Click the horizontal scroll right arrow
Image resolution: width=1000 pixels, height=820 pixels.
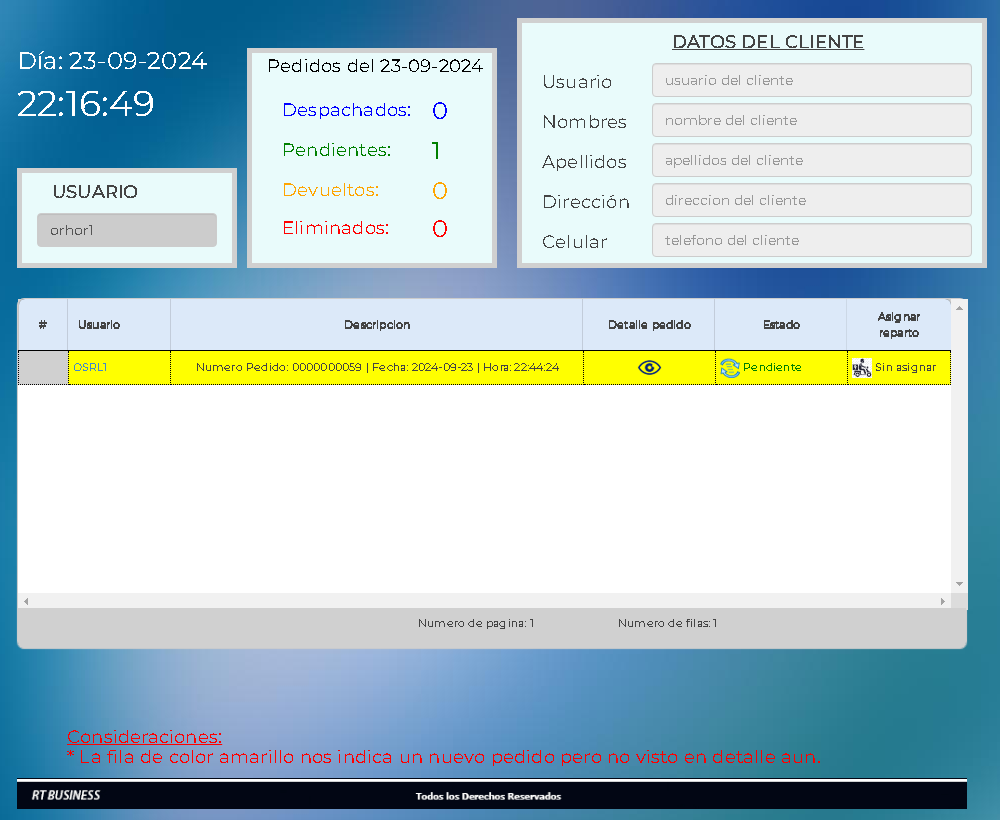942,601
